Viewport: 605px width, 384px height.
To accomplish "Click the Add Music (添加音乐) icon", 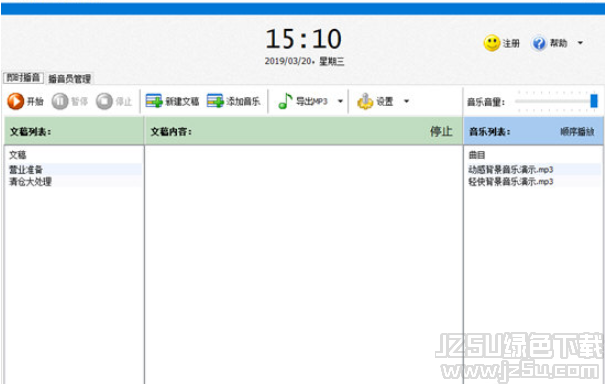I will [x=215, y=101].
